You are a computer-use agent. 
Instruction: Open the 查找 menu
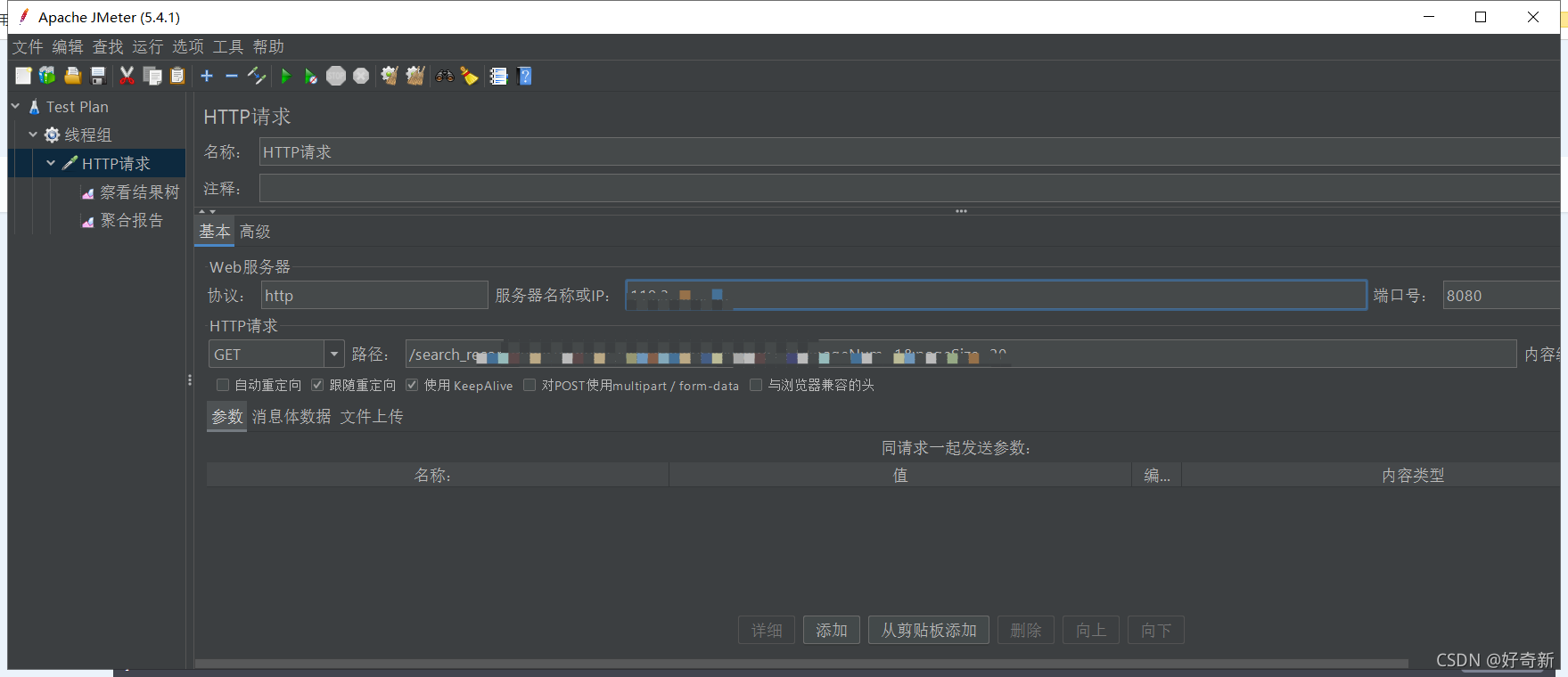click(x=108, y=46)
